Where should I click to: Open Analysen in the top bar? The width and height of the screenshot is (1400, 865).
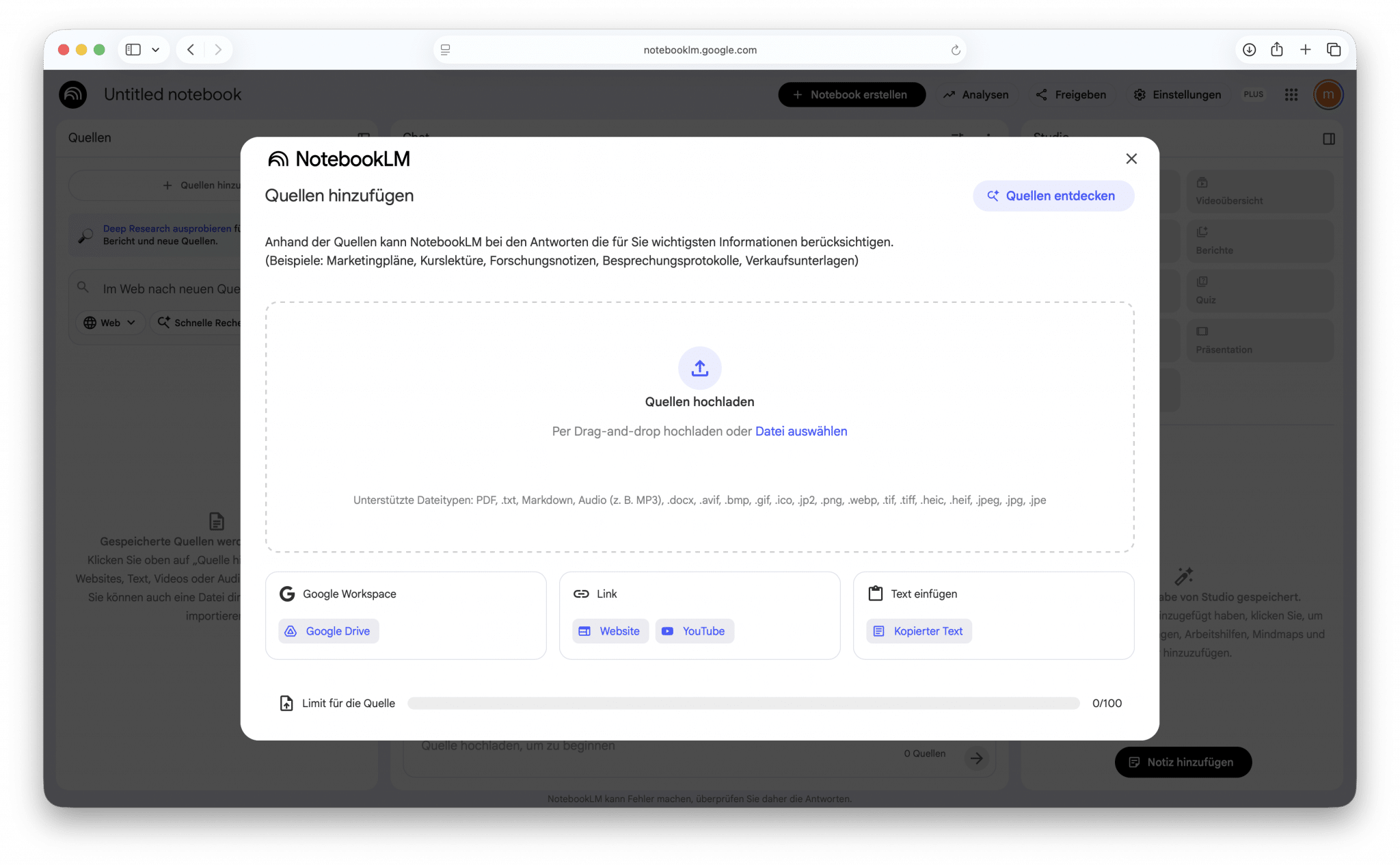976,95
